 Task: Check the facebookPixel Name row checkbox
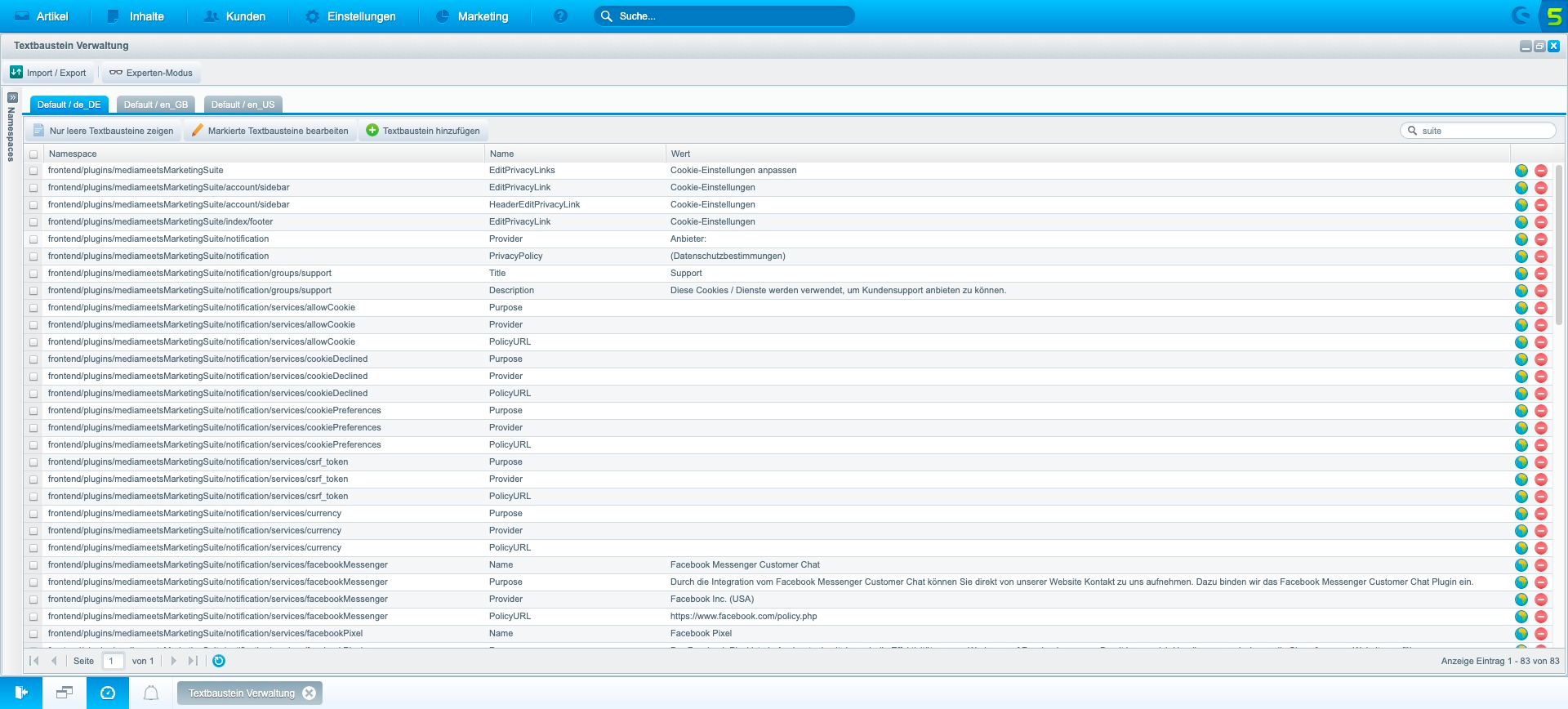tap(33, 634)
